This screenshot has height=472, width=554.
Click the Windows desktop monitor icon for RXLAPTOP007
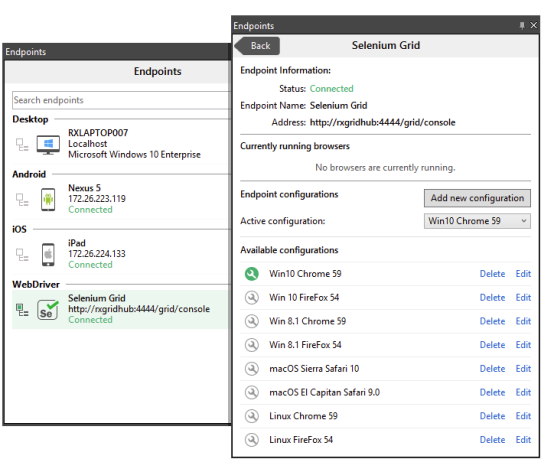tap(48, 144)
